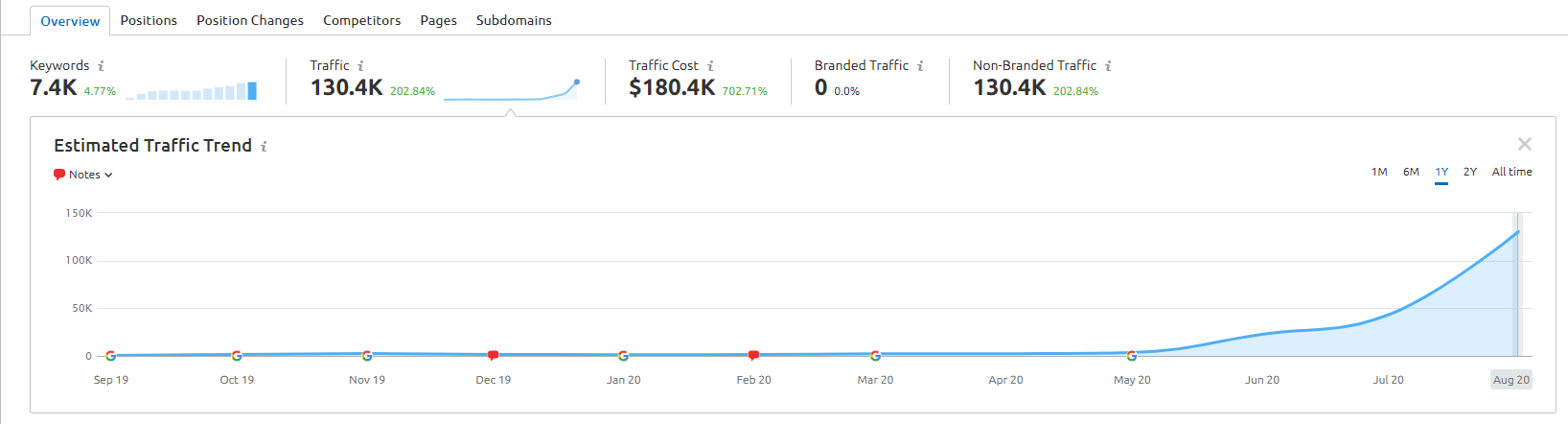Image resolution: width=1568 pixels, height=424 pixels.
Task: Select the 6M time range
Action: (1411, 172)
